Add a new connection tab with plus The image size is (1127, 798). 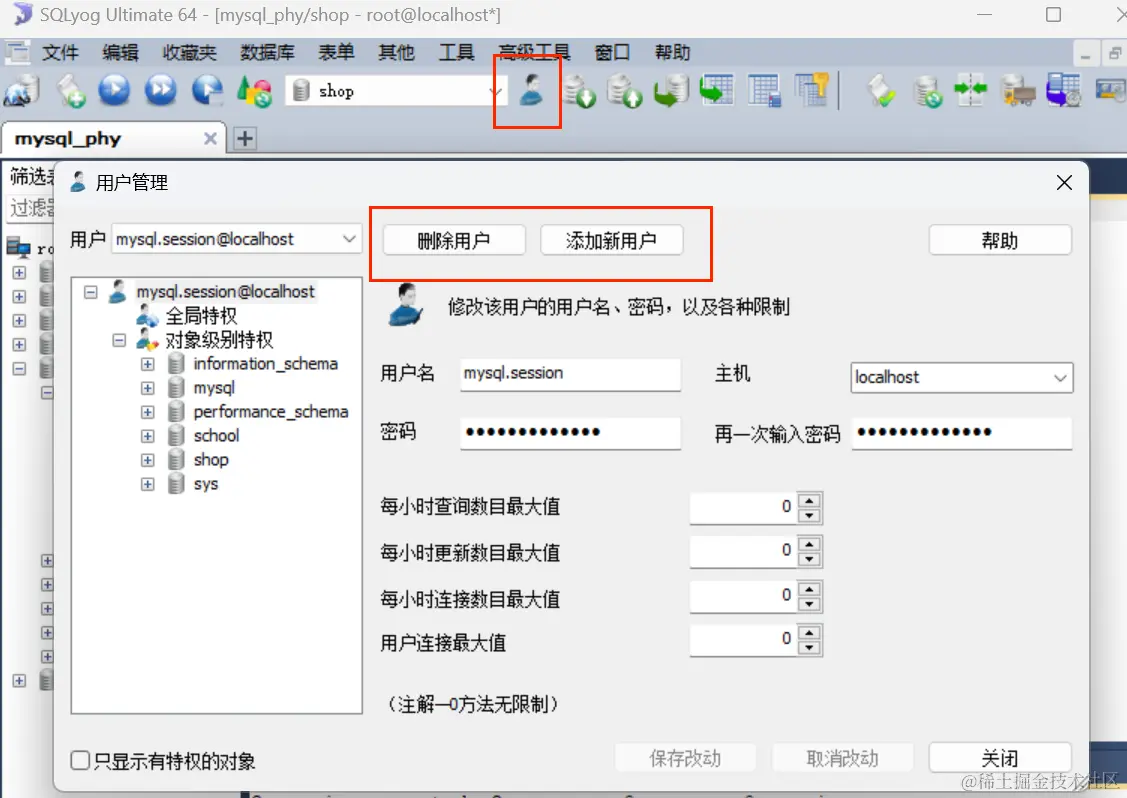tap(244, 138)
